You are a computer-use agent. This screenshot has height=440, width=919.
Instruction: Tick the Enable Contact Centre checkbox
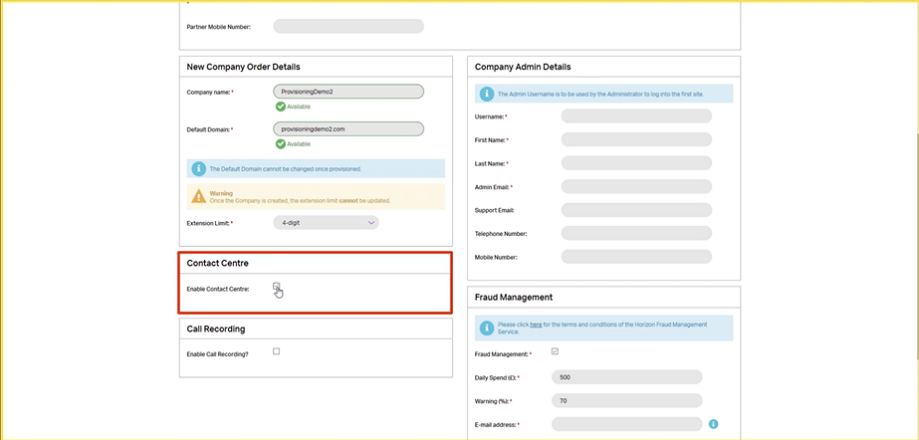tap(276, 286)
